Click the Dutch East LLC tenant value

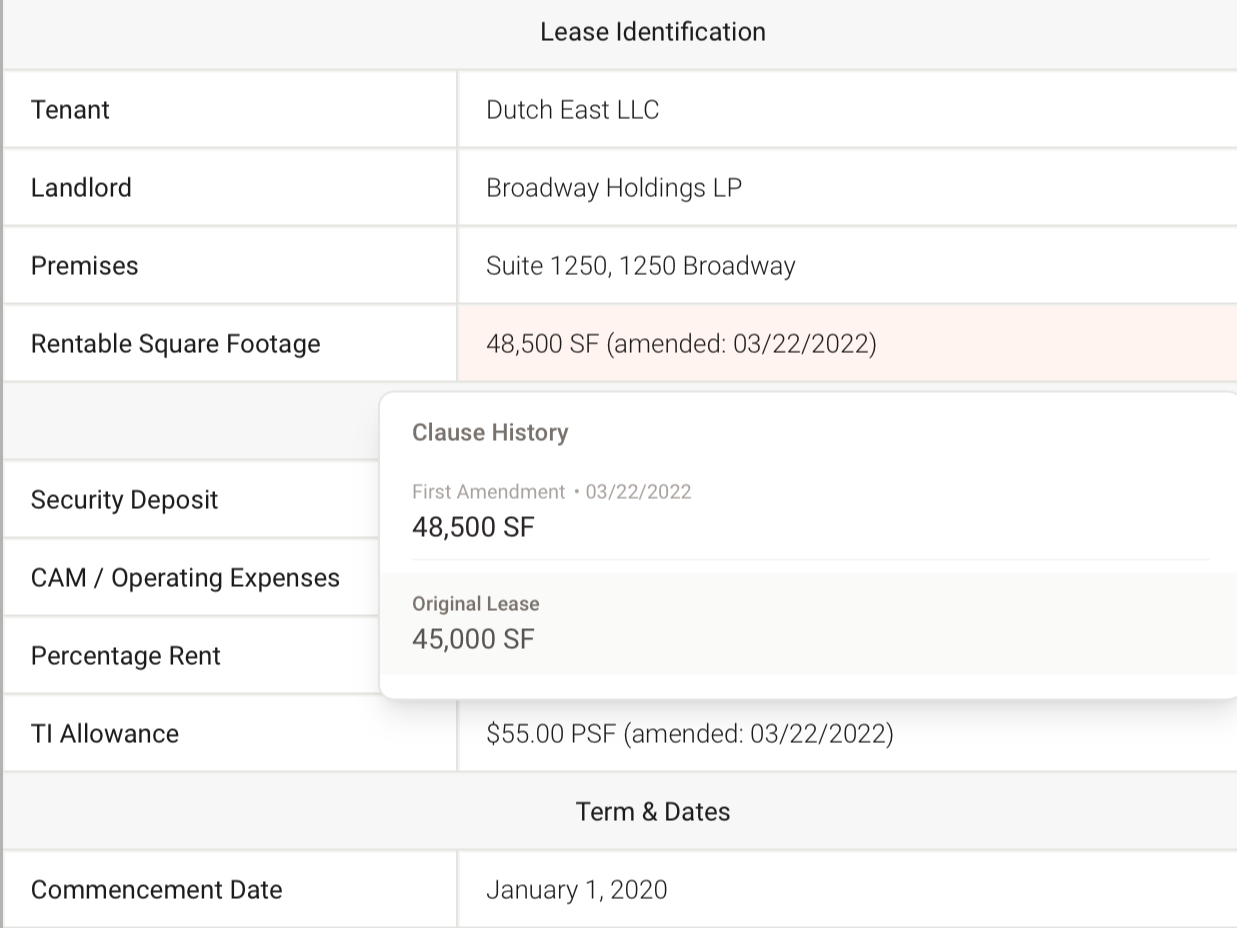pyautogui.click(x=572, y=110)
